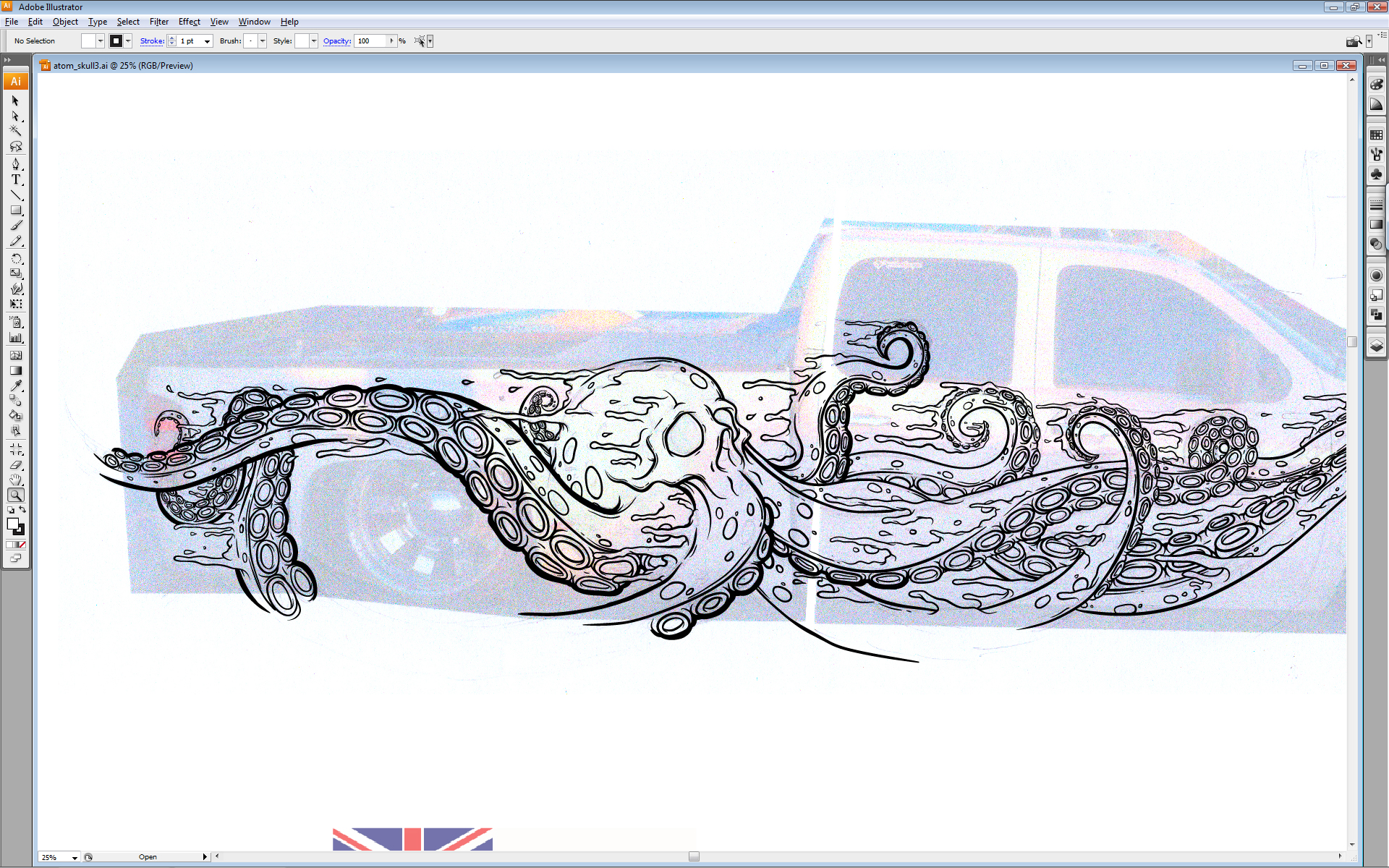Select the Eyedropper tool
The height and width of the screenshot is (868, 1389).
point(15,386)
